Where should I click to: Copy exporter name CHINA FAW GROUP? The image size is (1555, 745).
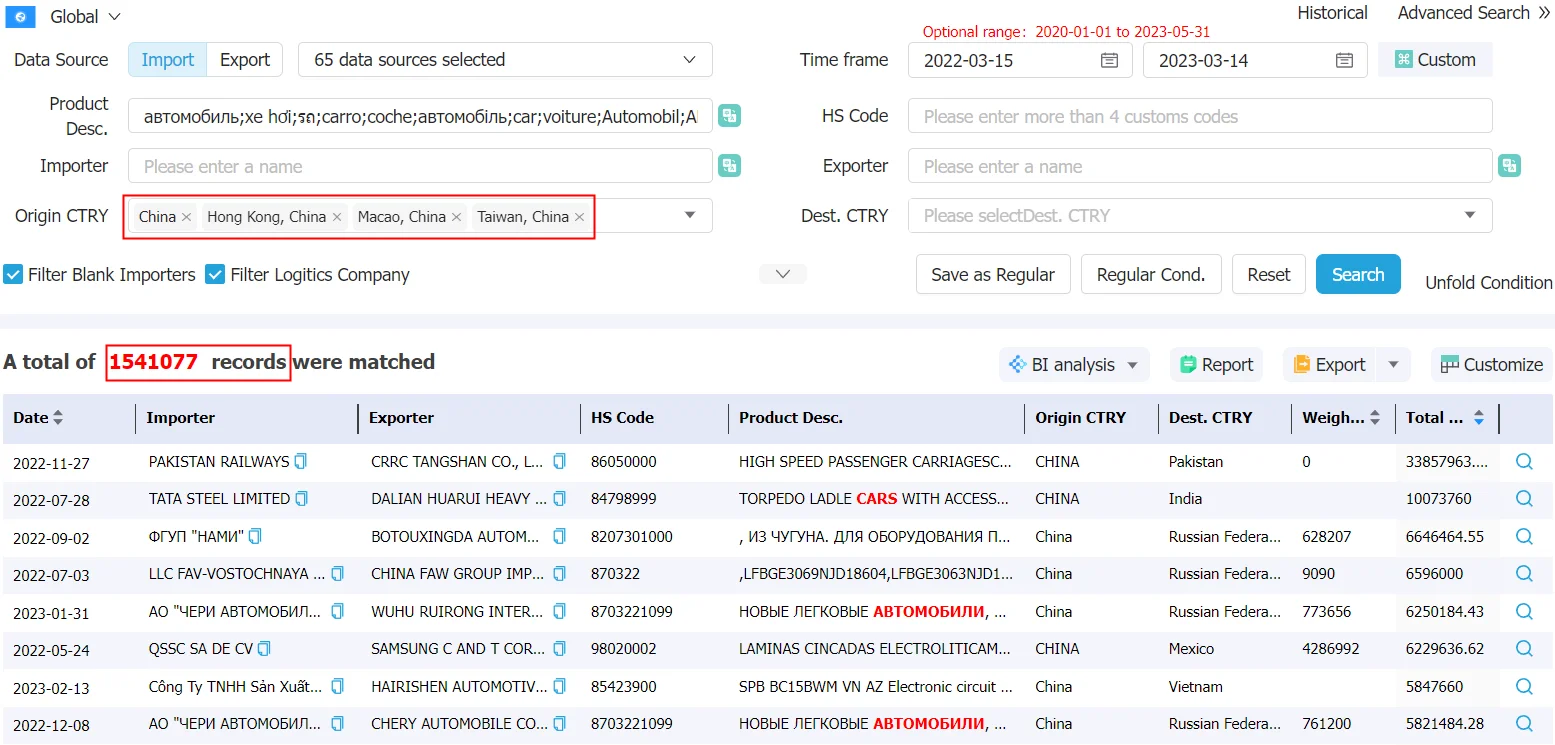pos(560,574)
